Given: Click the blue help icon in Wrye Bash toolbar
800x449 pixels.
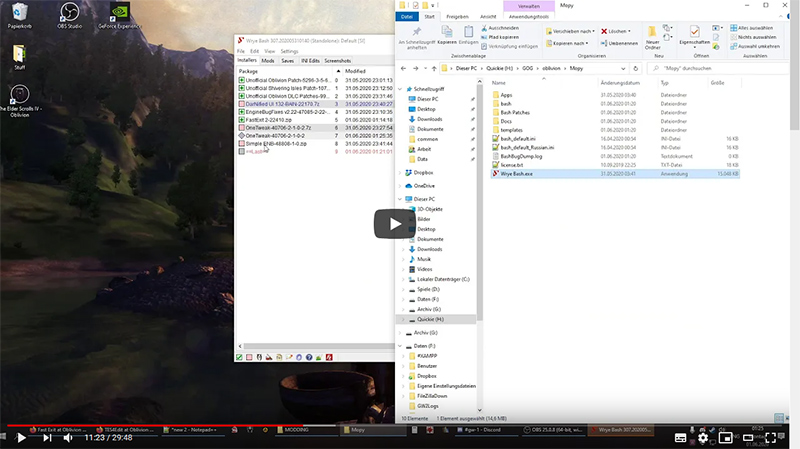Looking at the screenshot, I should coord(309,357).
